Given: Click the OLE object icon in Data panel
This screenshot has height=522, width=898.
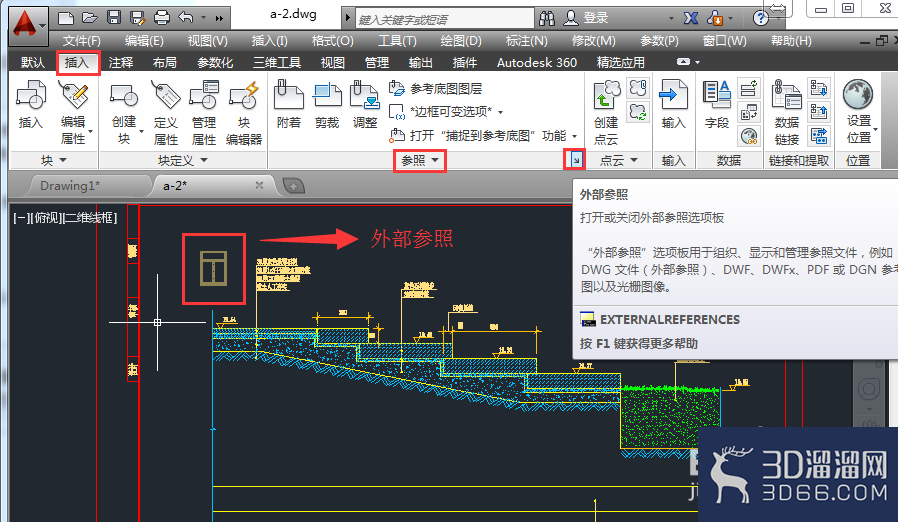Looking at the screenshot, I should (x=749, y=112).
